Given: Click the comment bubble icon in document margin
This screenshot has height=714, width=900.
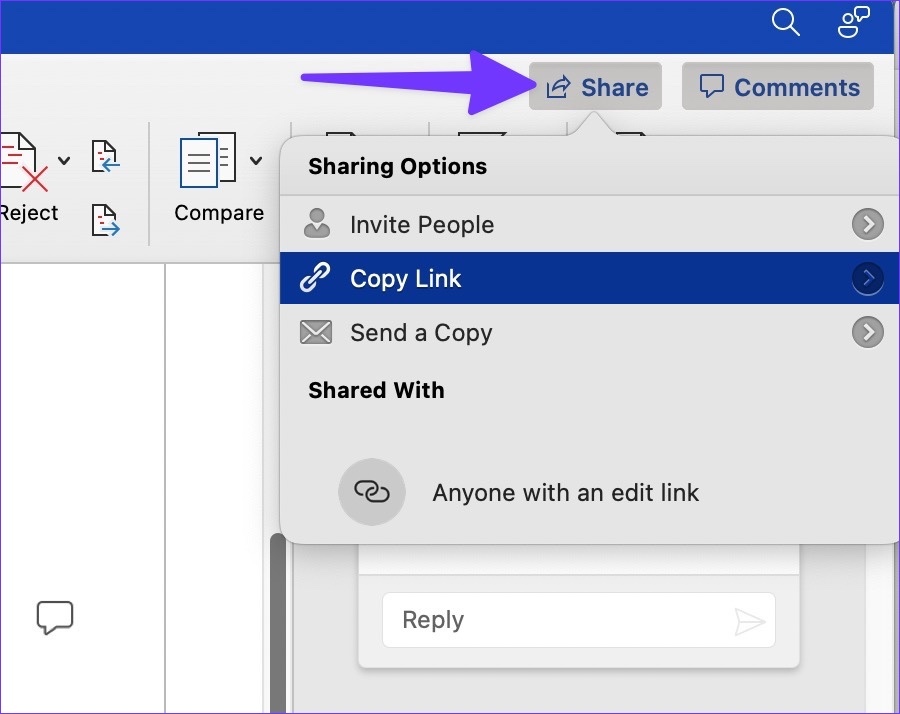Looking at the screenshot, I should pos(55,617).
